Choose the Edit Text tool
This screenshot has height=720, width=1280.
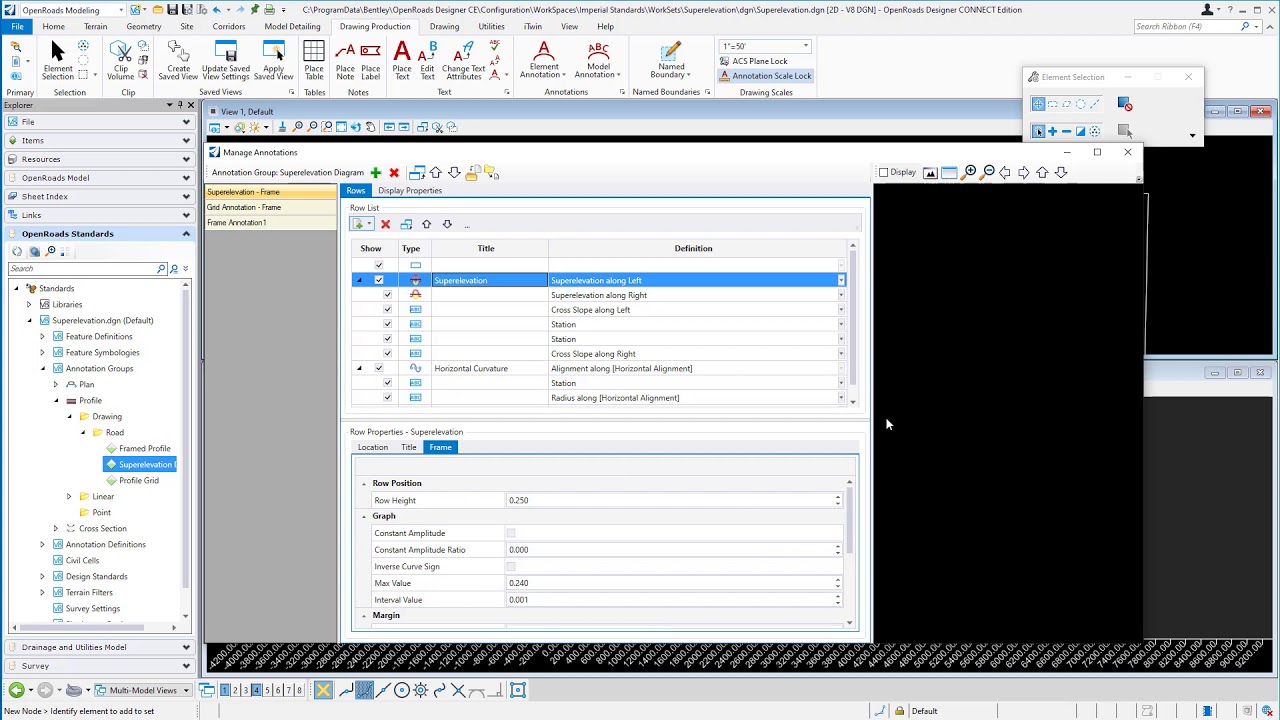(428, 61)
